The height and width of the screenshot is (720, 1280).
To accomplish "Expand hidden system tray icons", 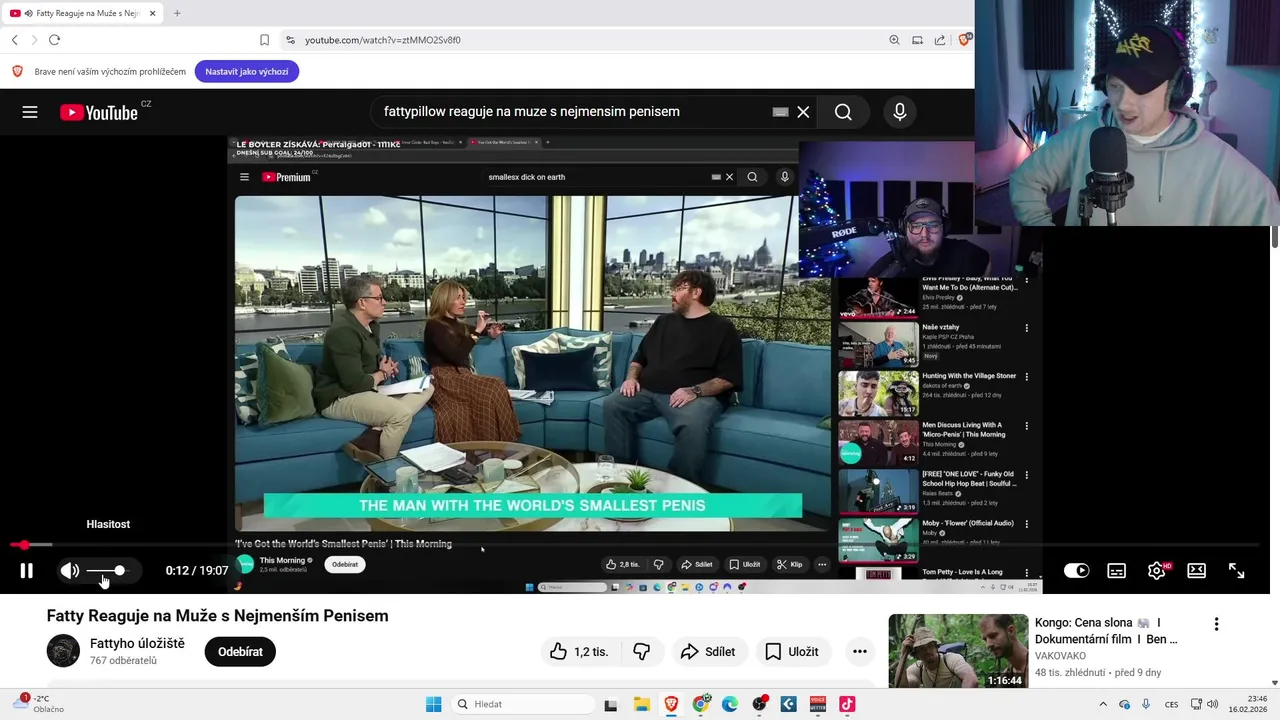I will point(1103,704).
